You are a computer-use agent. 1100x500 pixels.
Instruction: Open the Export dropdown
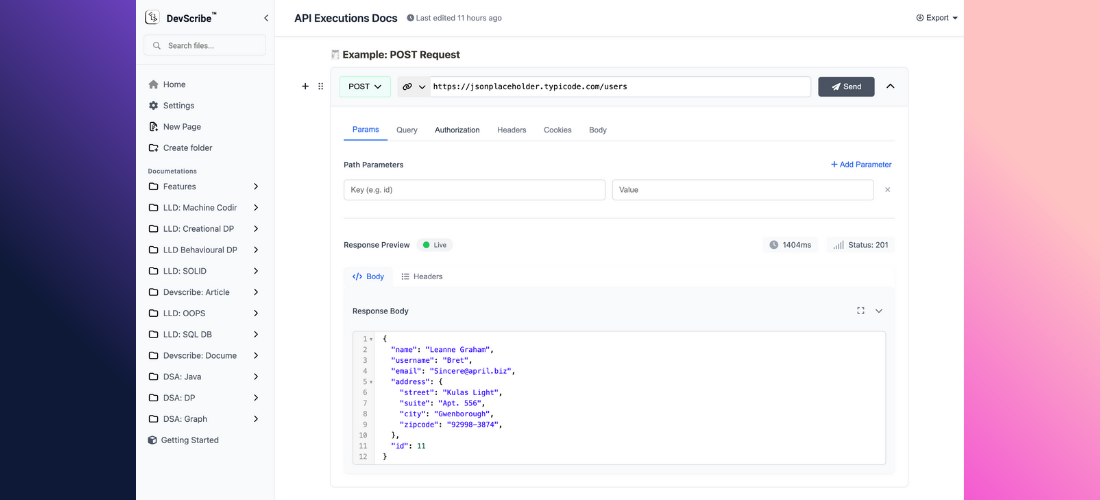click(x=937, y=18)
